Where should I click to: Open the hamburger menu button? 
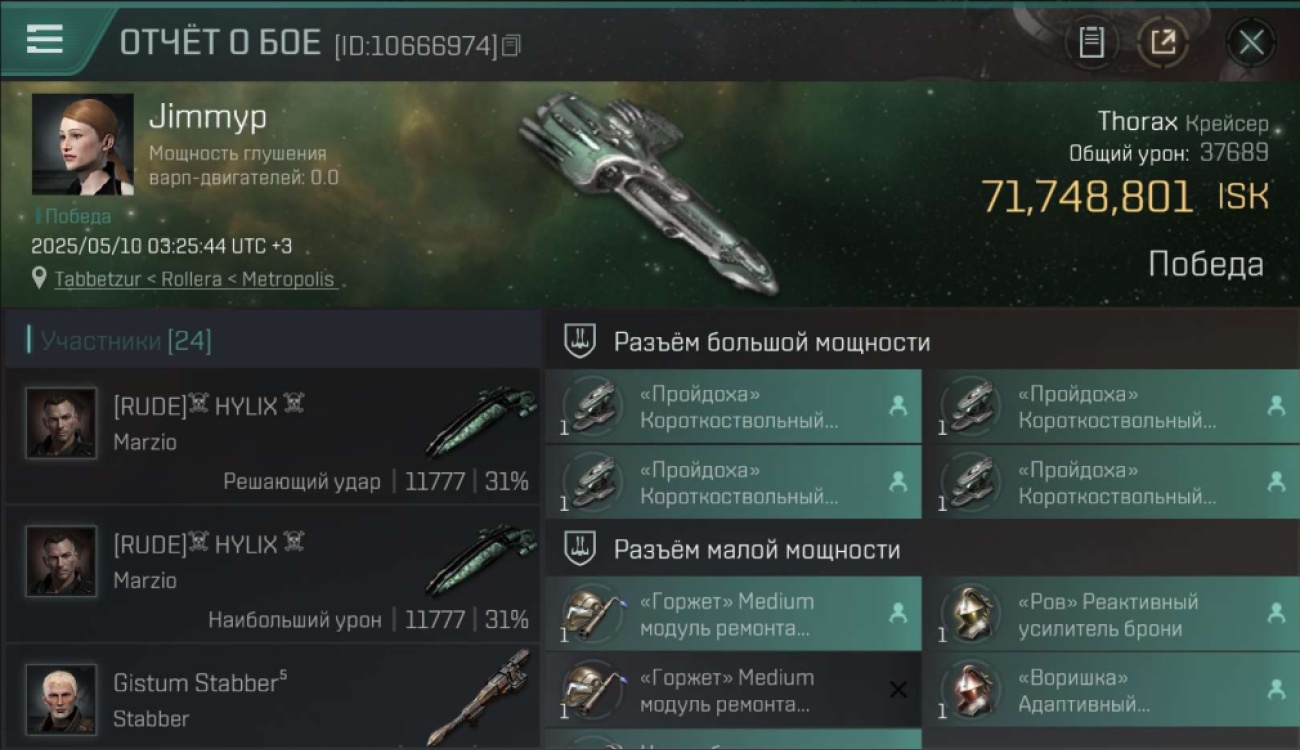coord(45,41)
